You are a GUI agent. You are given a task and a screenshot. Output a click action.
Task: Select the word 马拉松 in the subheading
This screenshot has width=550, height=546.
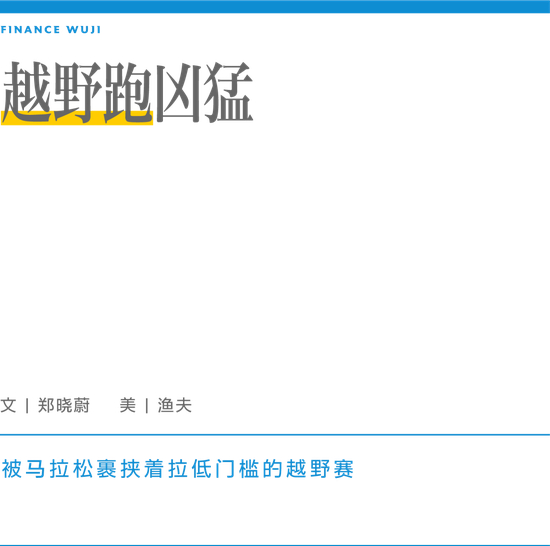coord(59,469)
